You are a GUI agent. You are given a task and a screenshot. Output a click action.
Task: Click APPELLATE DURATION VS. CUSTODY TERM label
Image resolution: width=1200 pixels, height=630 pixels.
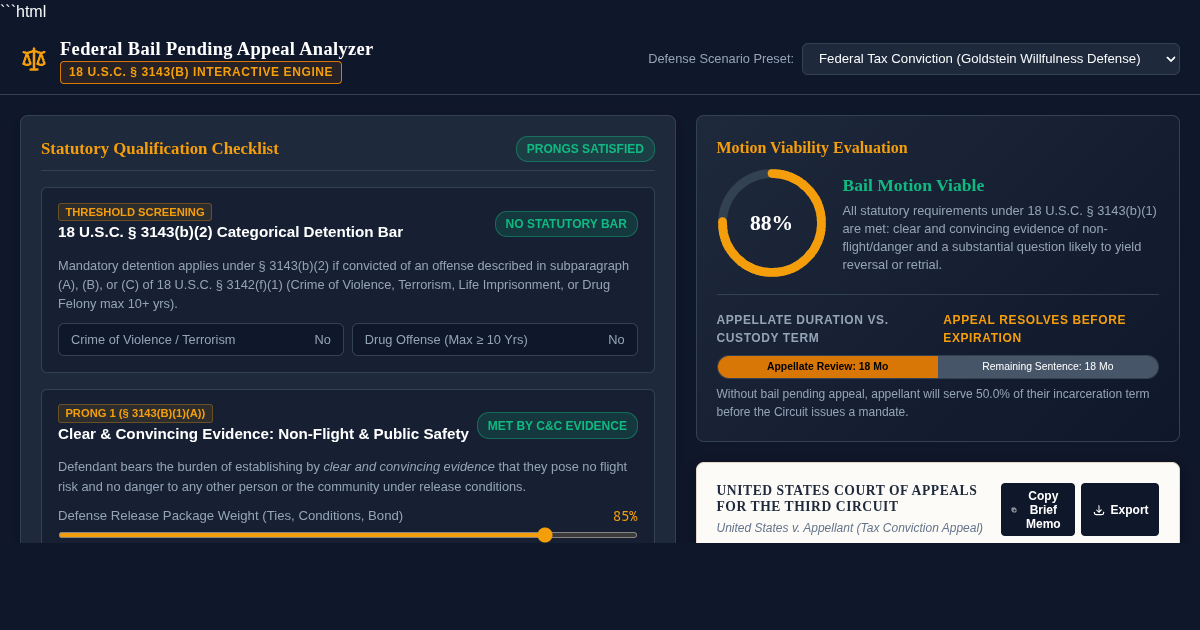802,329
